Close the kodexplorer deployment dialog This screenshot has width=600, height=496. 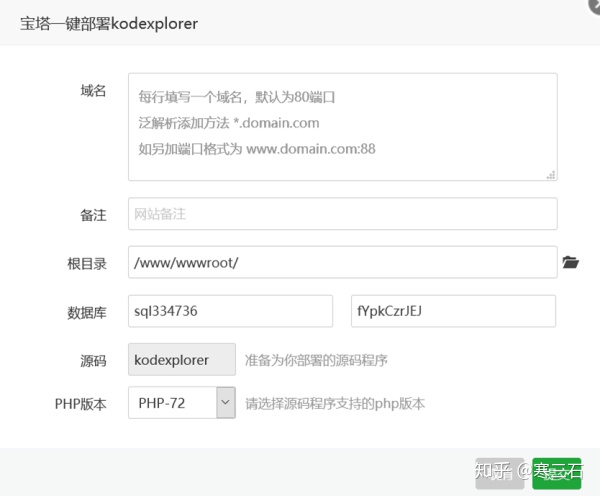(x=595, y=6)
